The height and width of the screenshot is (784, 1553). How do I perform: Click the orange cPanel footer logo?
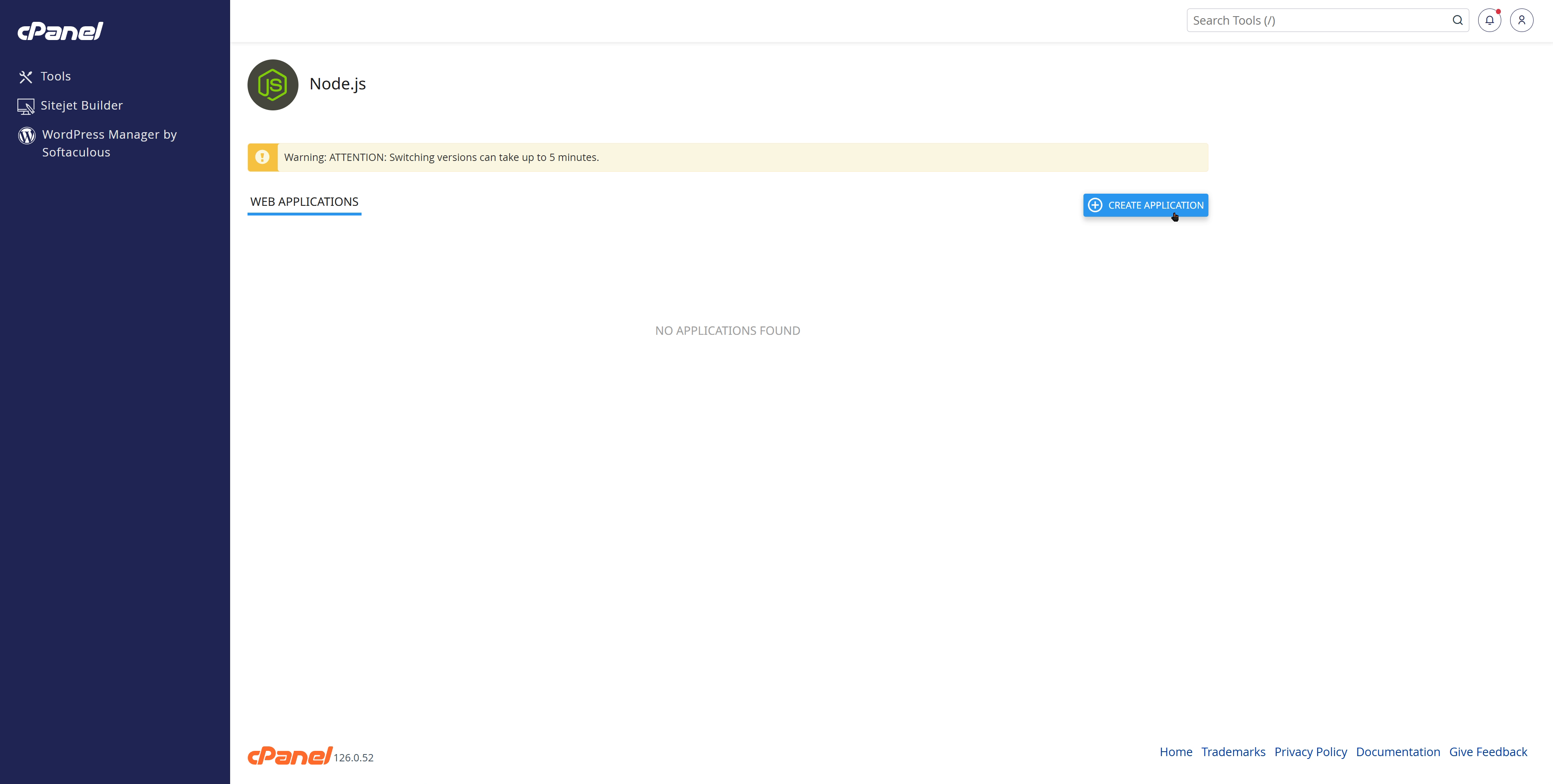pyautogui.click(x=290, y=756)
